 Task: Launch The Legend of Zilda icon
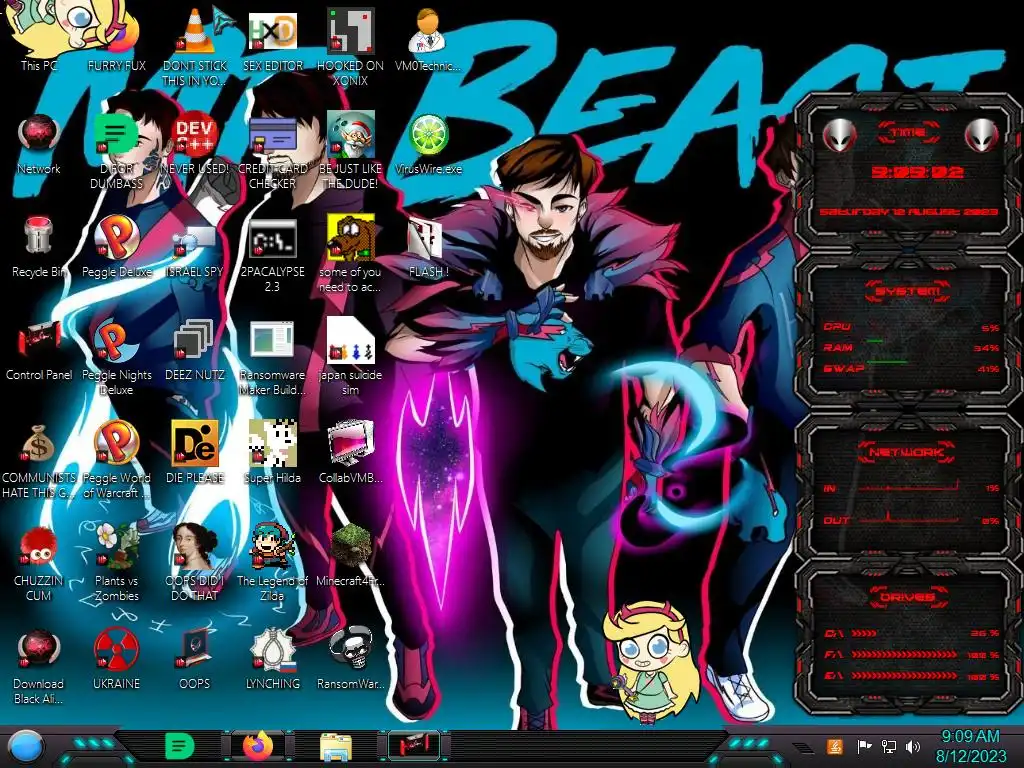pyautogui.click(x=272, y=563)
